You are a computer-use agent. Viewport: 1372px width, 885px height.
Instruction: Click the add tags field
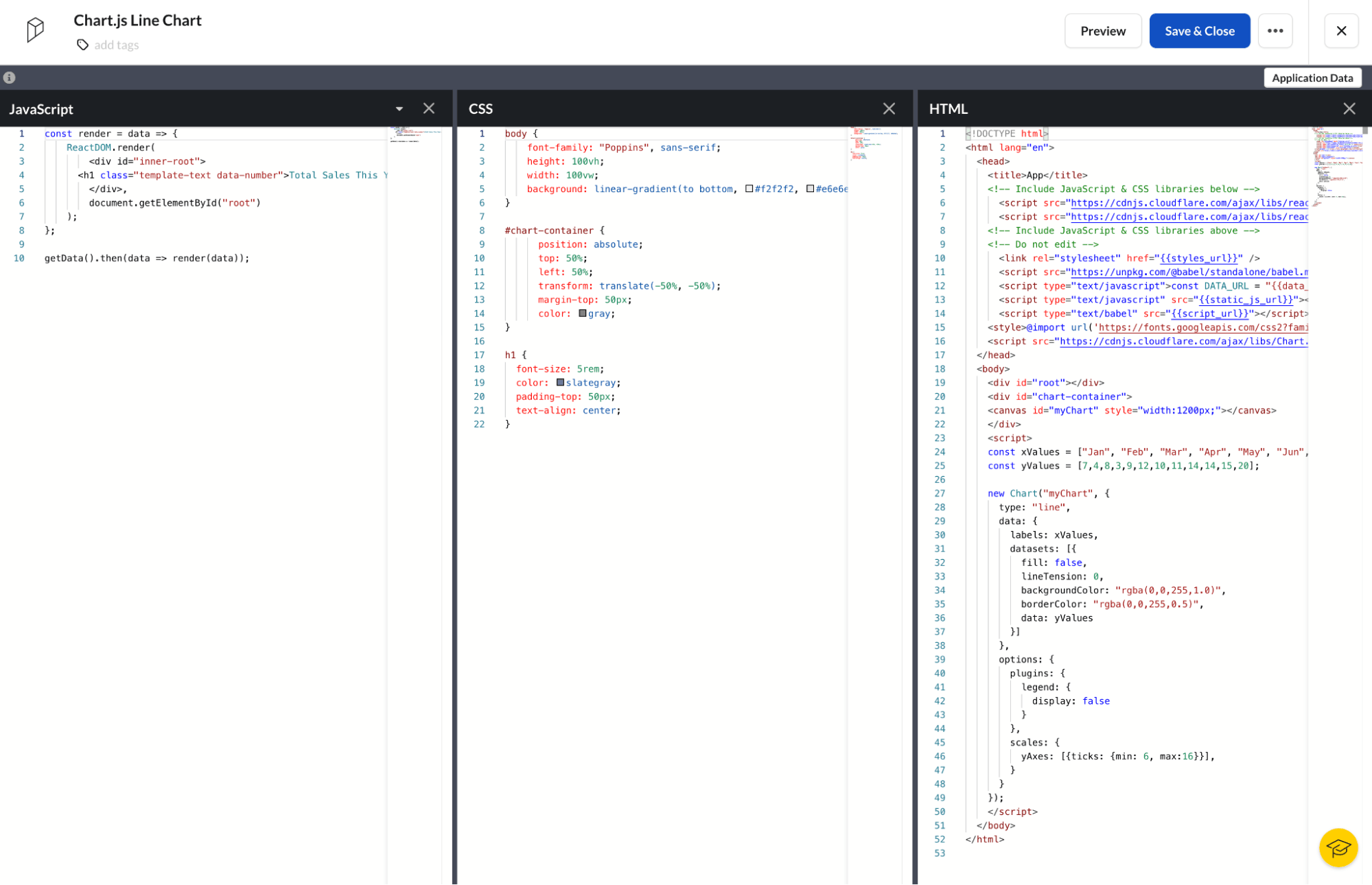coord(117,45)
